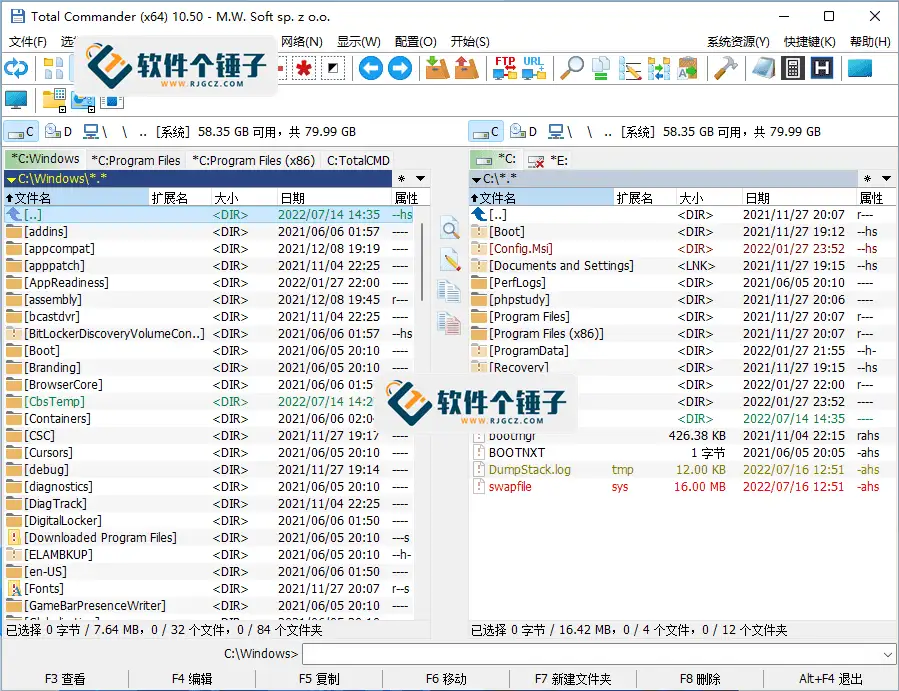Click left panel favorites asterisk button
The height and width of the screenshot is (691, 899).
coord(401,178)
